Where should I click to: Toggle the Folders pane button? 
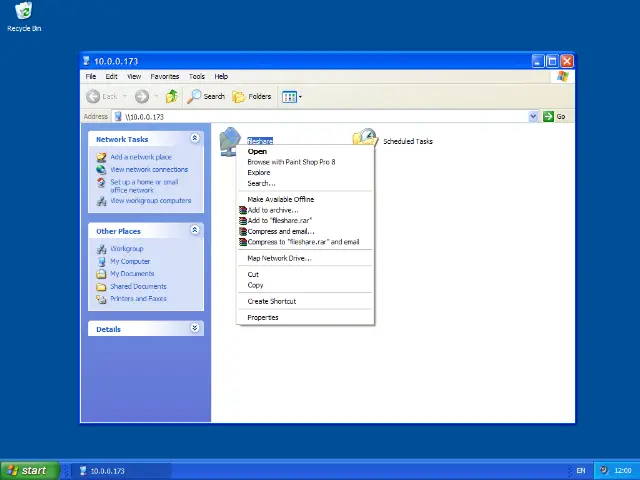click(x=252, y=97)
